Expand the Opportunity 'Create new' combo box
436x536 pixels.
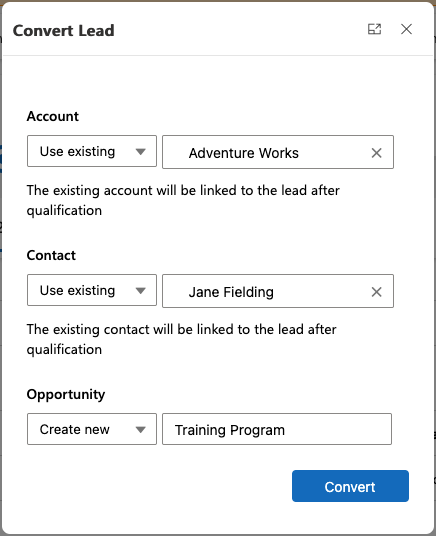[92, 429]
